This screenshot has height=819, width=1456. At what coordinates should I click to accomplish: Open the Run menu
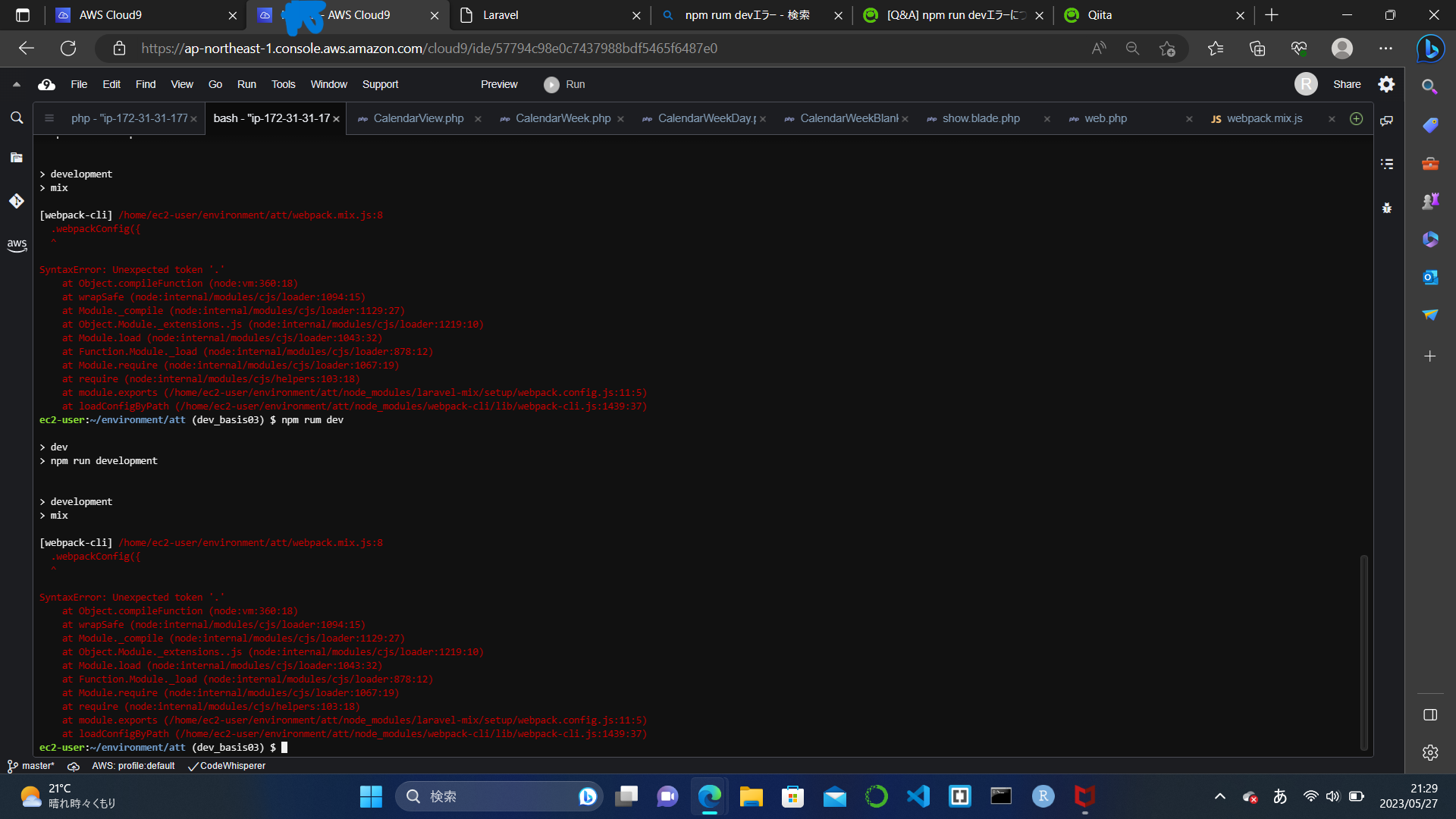point(246,84)
